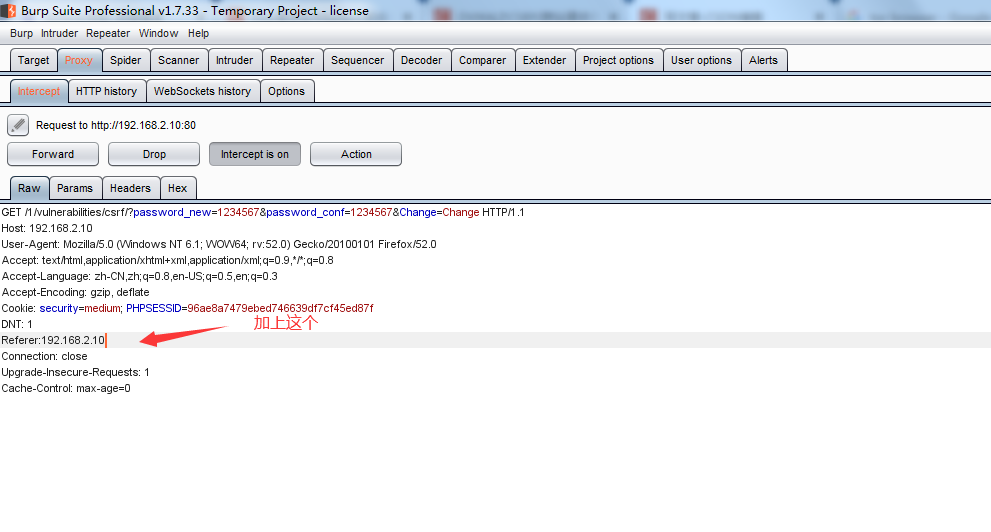Image resolution: width=991 pixels, height=532 pixels.
Task: Open the Window menu
Action: coord(159,33)
